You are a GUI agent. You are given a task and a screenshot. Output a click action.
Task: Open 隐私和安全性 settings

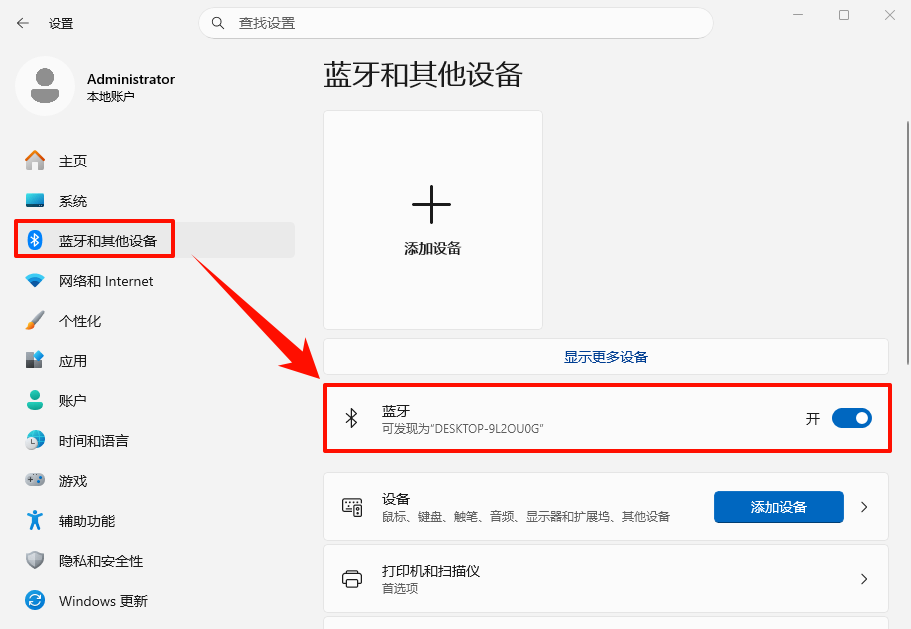click(x=155, y=560)
